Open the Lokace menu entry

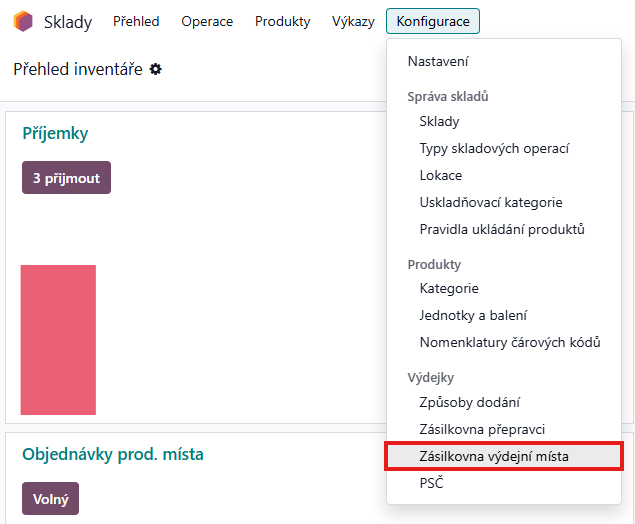tap(441, 176)
